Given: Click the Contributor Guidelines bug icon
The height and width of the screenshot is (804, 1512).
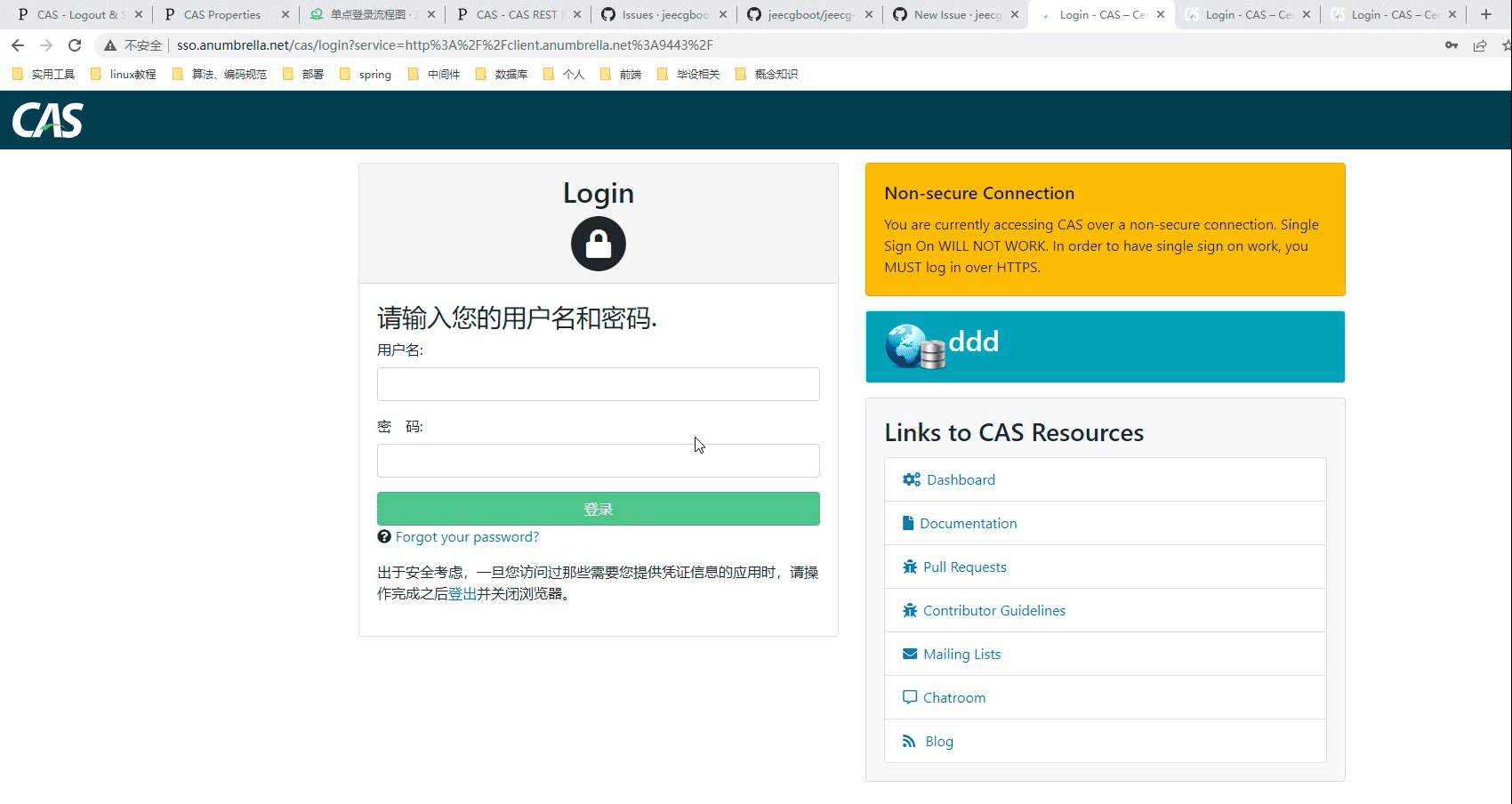Looking at the screenshot, I should click(910, 610).
